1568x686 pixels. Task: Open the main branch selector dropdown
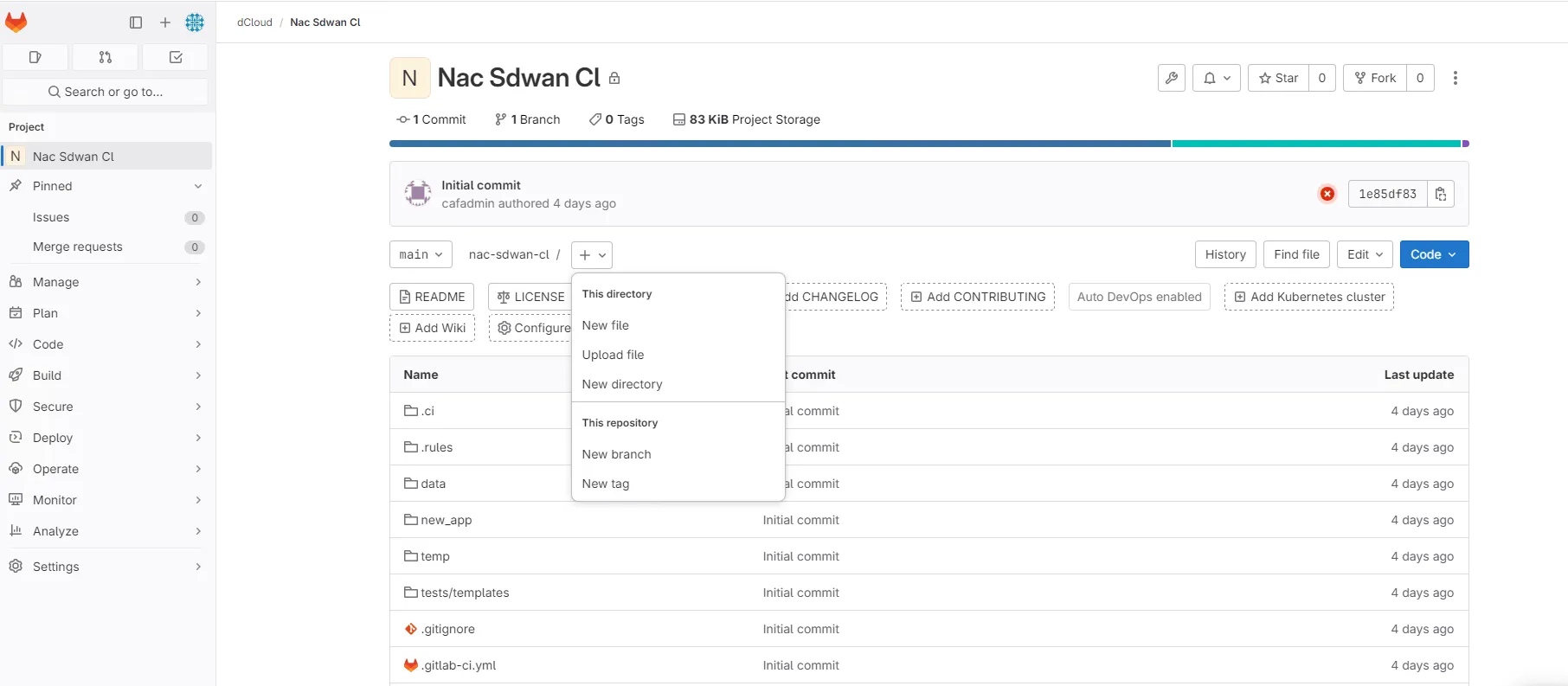(421, 254)
